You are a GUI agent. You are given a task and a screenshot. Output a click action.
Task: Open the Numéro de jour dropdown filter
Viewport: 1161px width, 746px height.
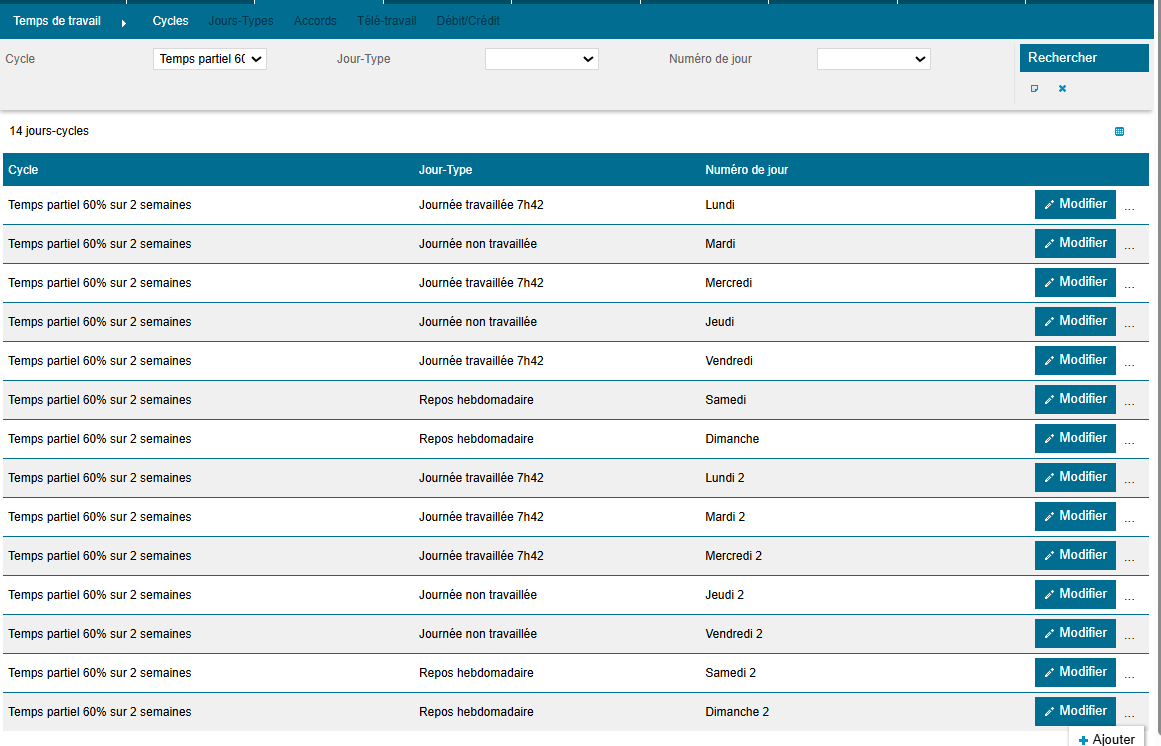pyautogui.click(x=873, y=59)
